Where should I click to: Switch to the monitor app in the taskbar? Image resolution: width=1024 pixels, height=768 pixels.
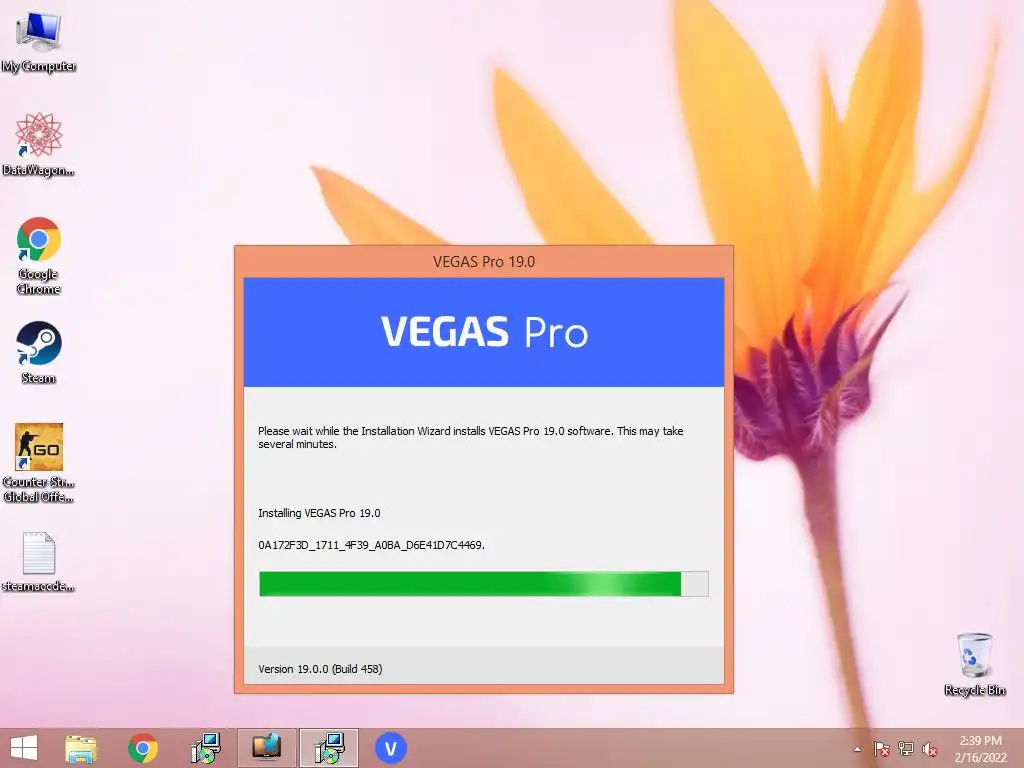coord(266,748)
